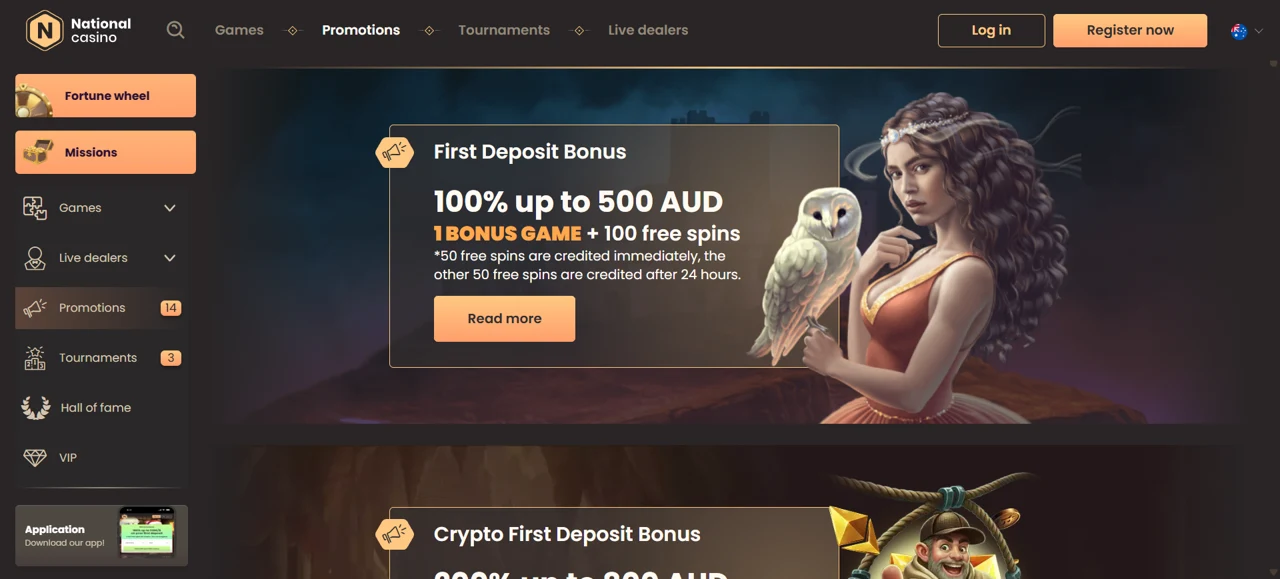Click the VIP diamond icon
Image resolution: width=1280 pixels, height=579 pixels.
pyautogui.click(x=35, y=458)
